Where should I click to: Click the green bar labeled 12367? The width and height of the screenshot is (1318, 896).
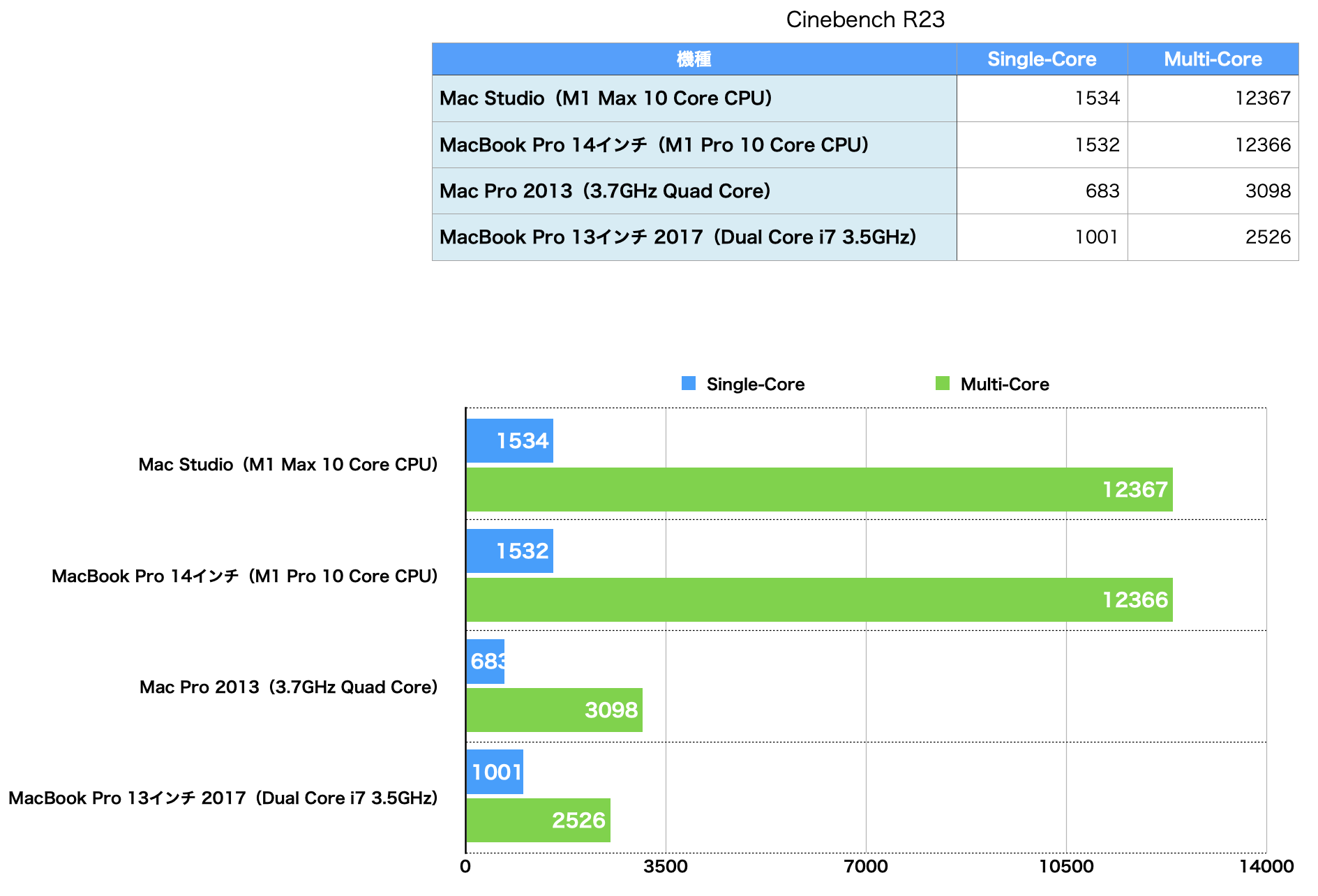click(x=819, y=489)
